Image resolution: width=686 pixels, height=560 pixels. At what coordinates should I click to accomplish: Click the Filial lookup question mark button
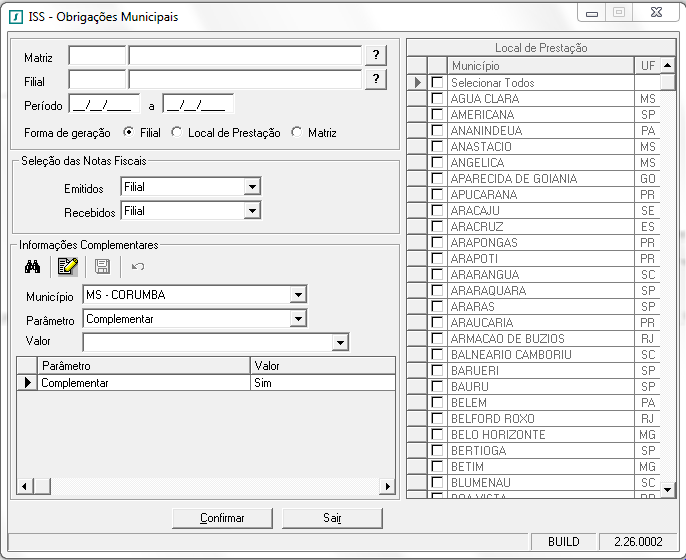[x=375, y=79]
